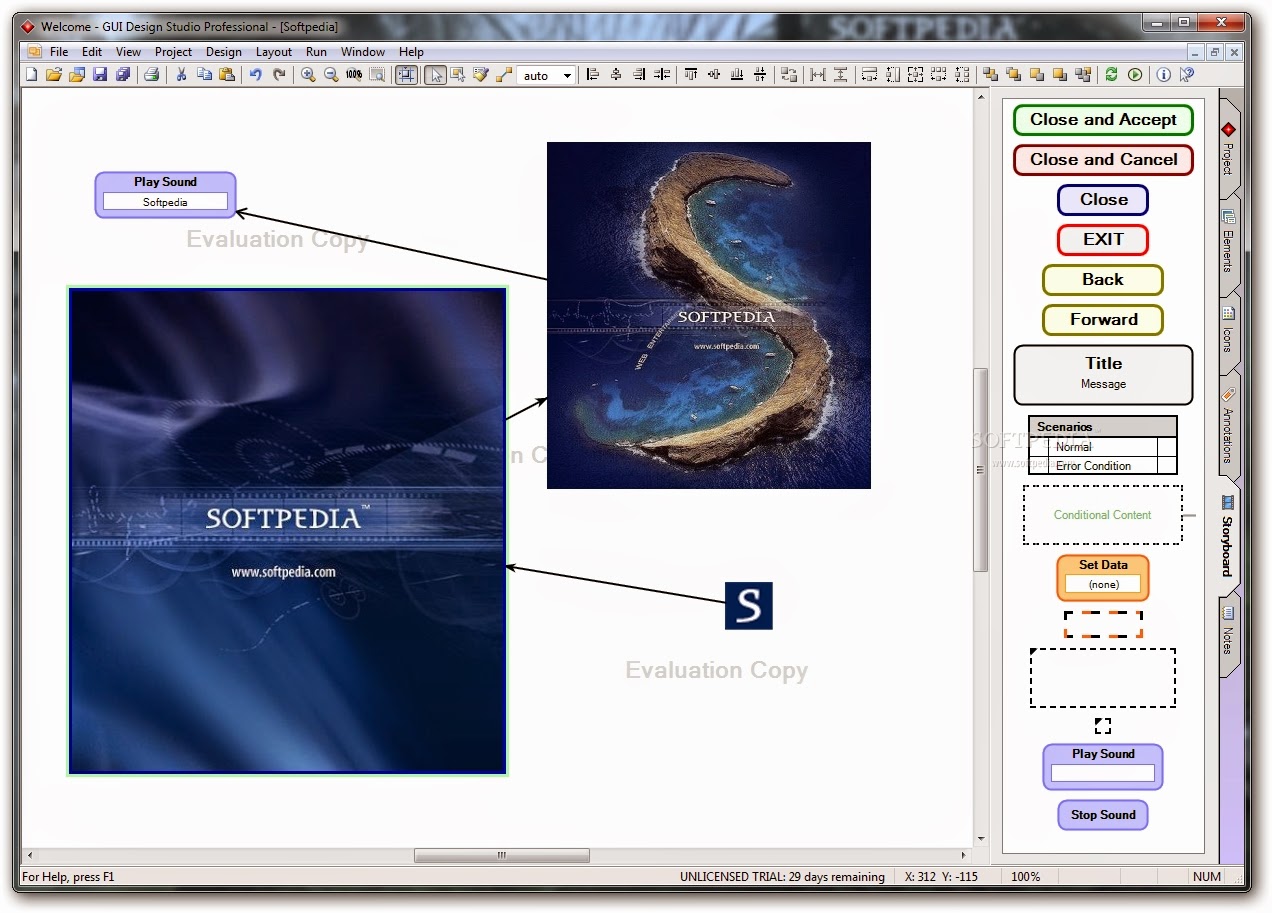This screenshot has height=913, width=1272.
Task: Run the project with the green play icon
Action: point(1135,74)
